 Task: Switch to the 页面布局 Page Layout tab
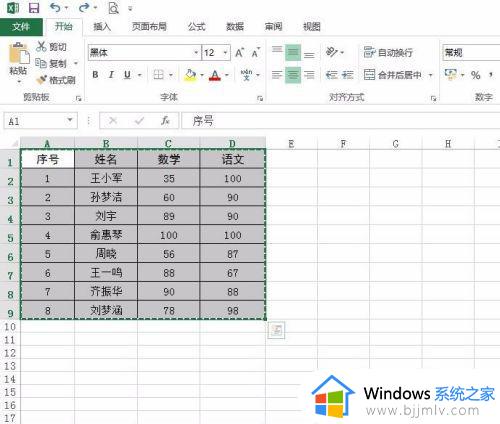[x=149, y=27]
